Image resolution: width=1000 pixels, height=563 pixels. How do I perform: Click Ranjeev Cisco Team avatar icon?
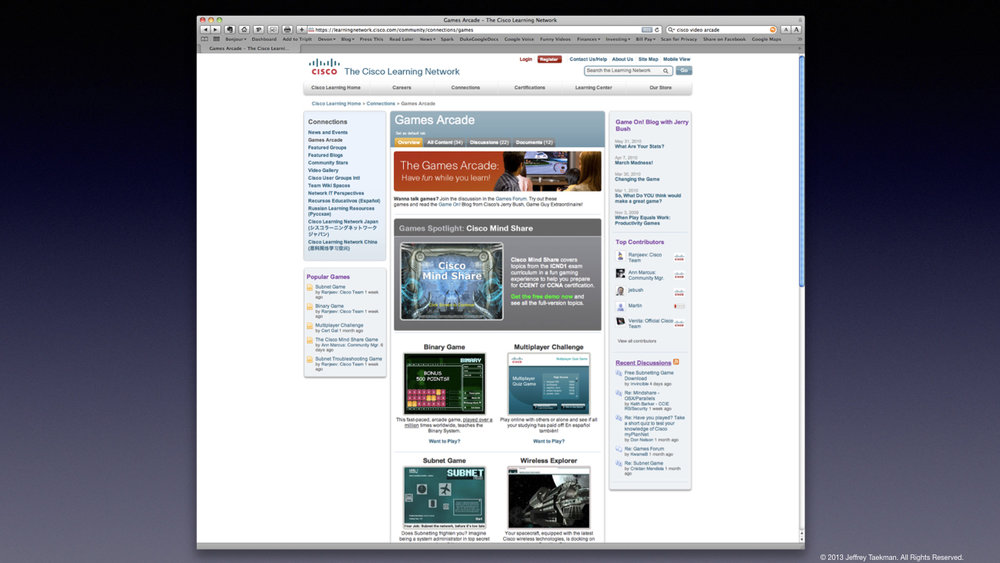pos(620,256)
